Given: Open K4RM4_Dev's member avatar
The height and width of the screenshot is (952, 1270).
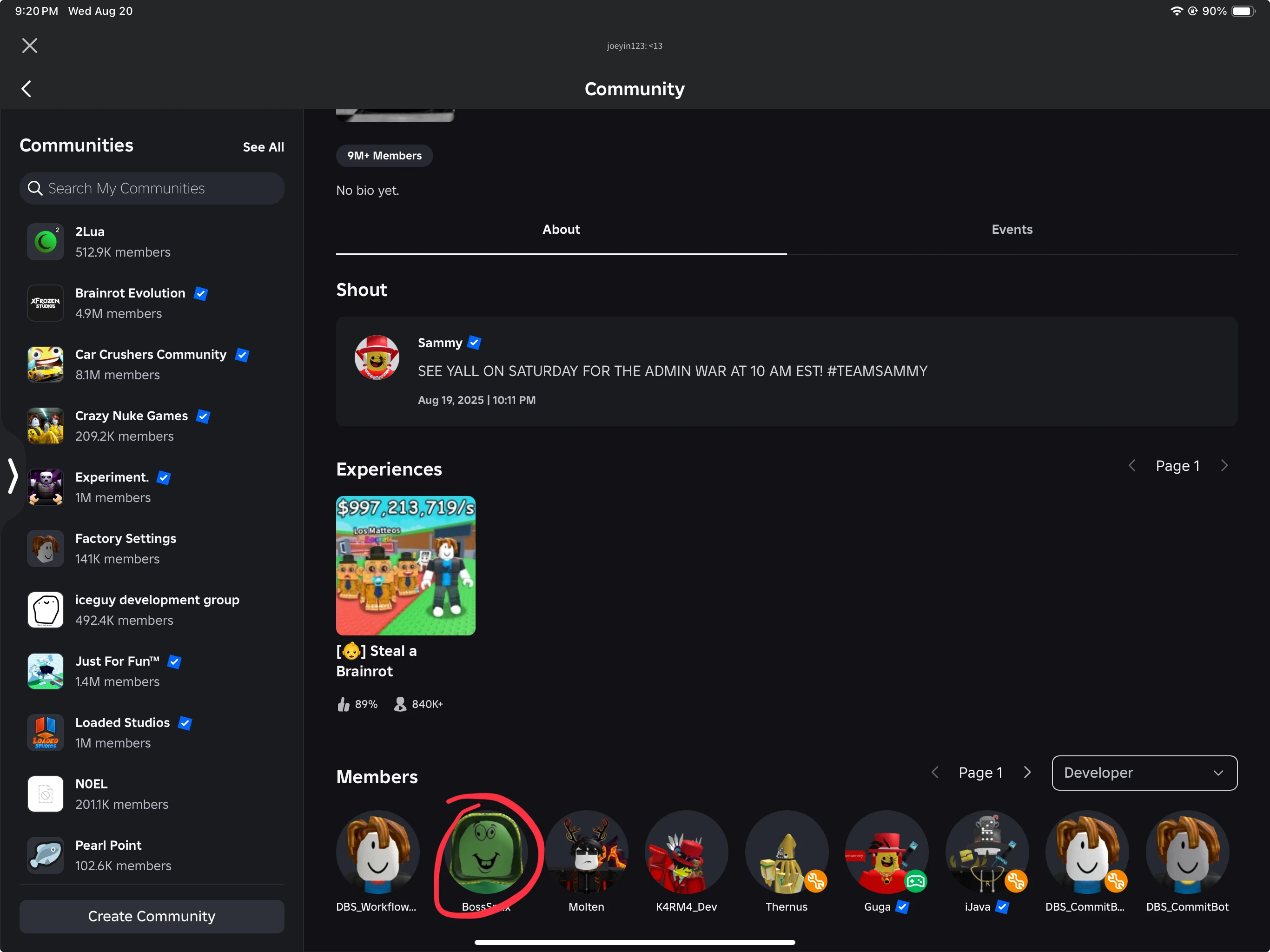Looking at the screenshot, I should pos(686,852).
